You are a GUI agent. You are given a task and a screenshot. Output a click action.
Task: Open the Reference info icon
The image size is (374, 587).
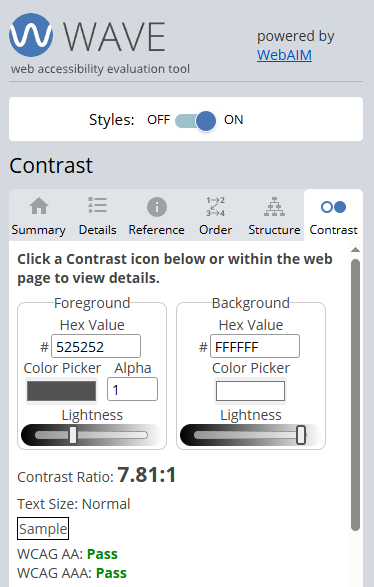click(x=156, y=207)
